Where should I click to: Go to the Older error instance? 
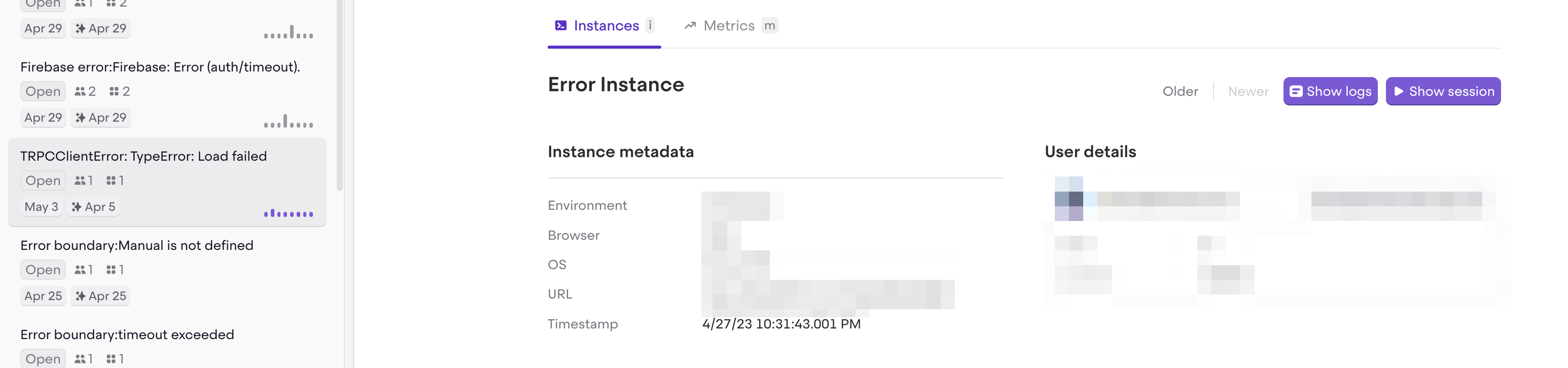[x=1180, y=91]
